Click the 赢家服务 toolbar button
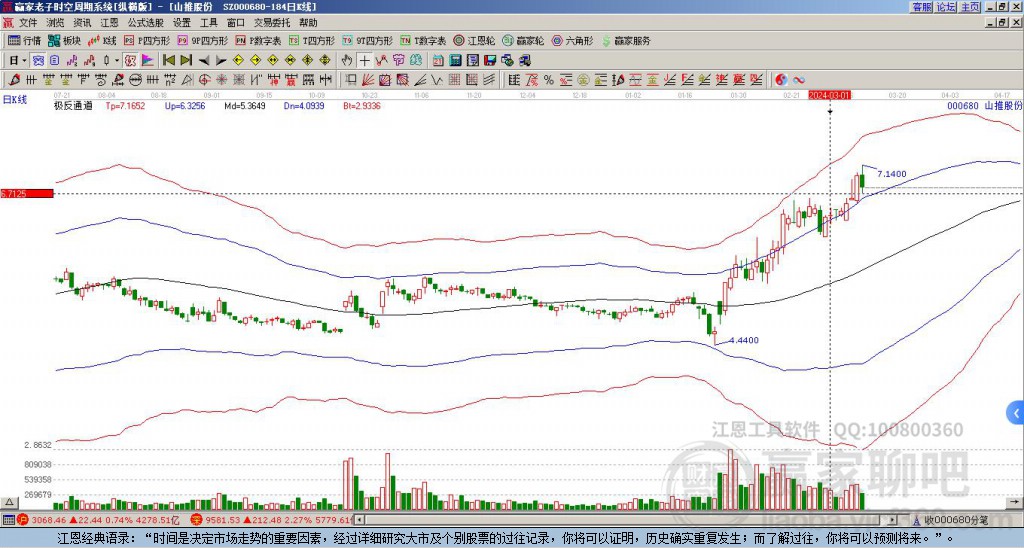This screenshot has width=1024, height=548. coord(626,40)
